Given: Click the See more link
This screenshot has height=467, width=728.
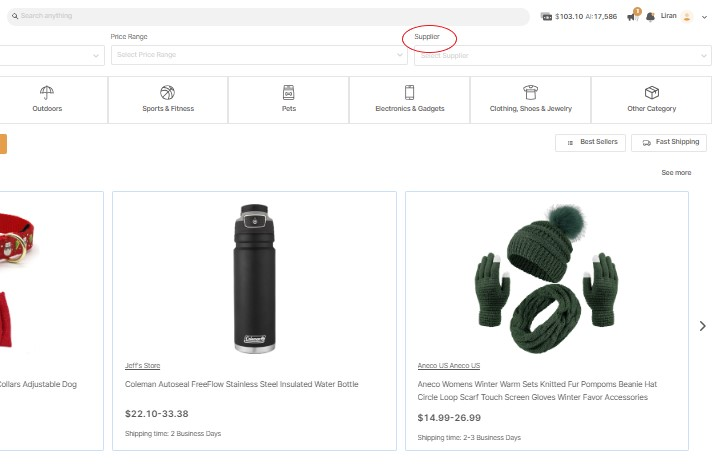Looking at the screenshot, I should (x=676, y=173).
